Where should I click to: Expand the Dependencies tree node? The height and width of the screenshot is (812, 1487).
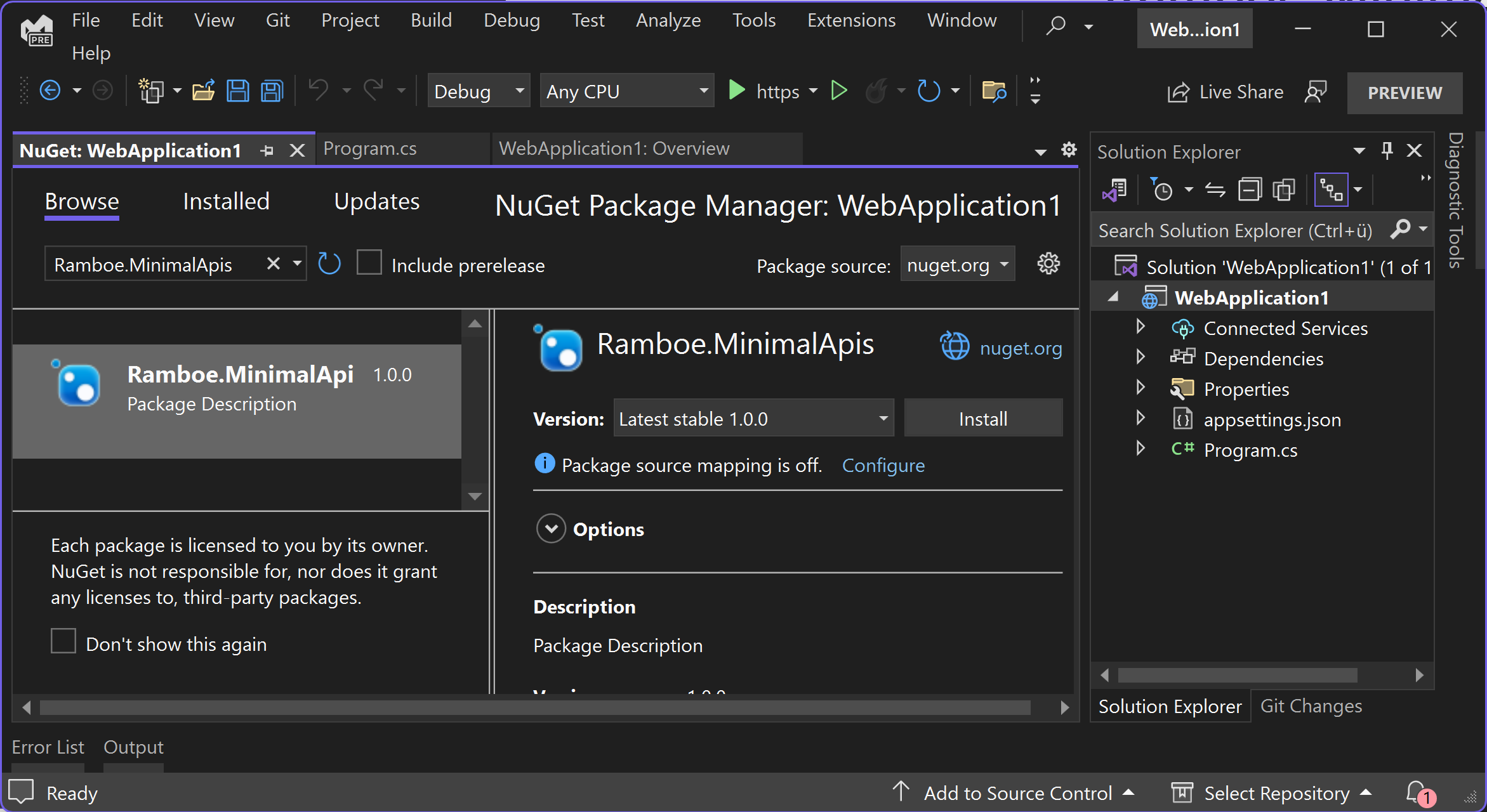[1140, 358]
